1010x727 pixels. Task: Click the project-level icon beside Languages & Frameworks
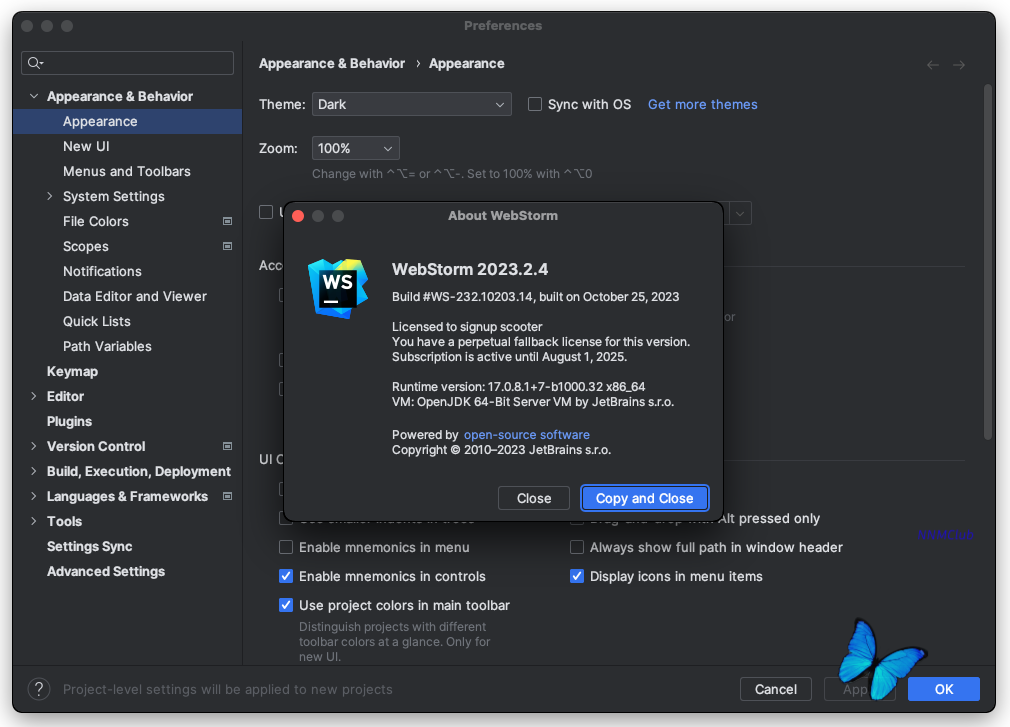(x=227, y=496)
